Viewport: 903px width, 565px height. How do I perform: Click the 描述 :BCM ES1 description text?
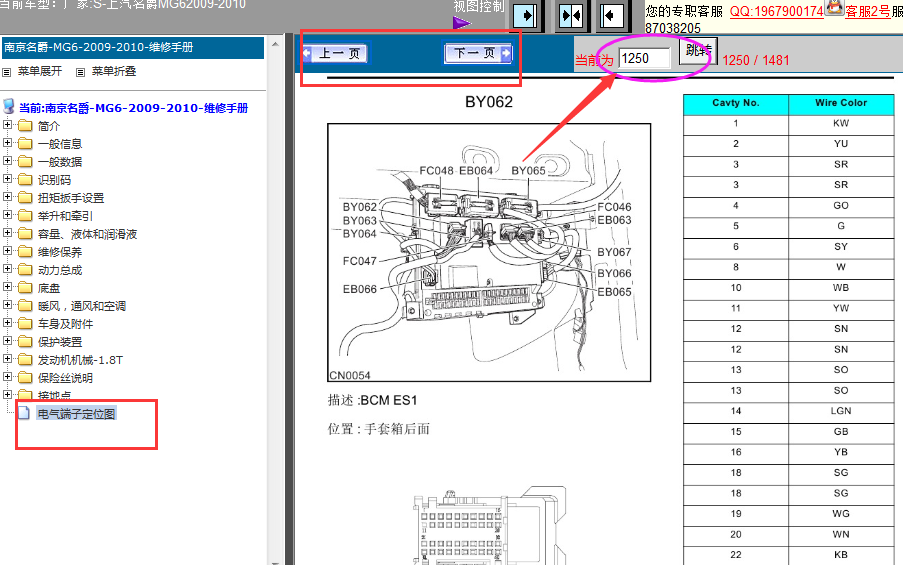pyautogui.click(x=372, y=400)
